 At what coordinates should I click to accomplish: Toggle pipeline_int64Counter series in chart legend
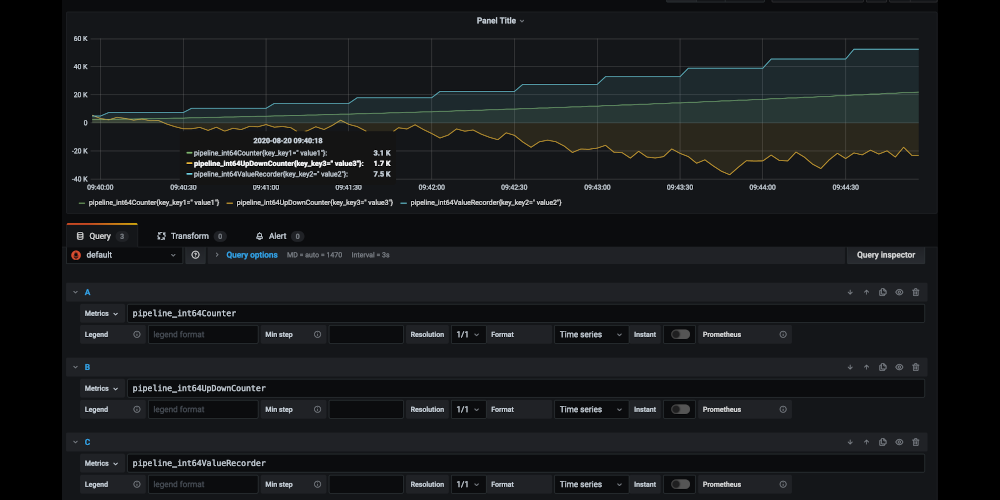pos(154,202)
